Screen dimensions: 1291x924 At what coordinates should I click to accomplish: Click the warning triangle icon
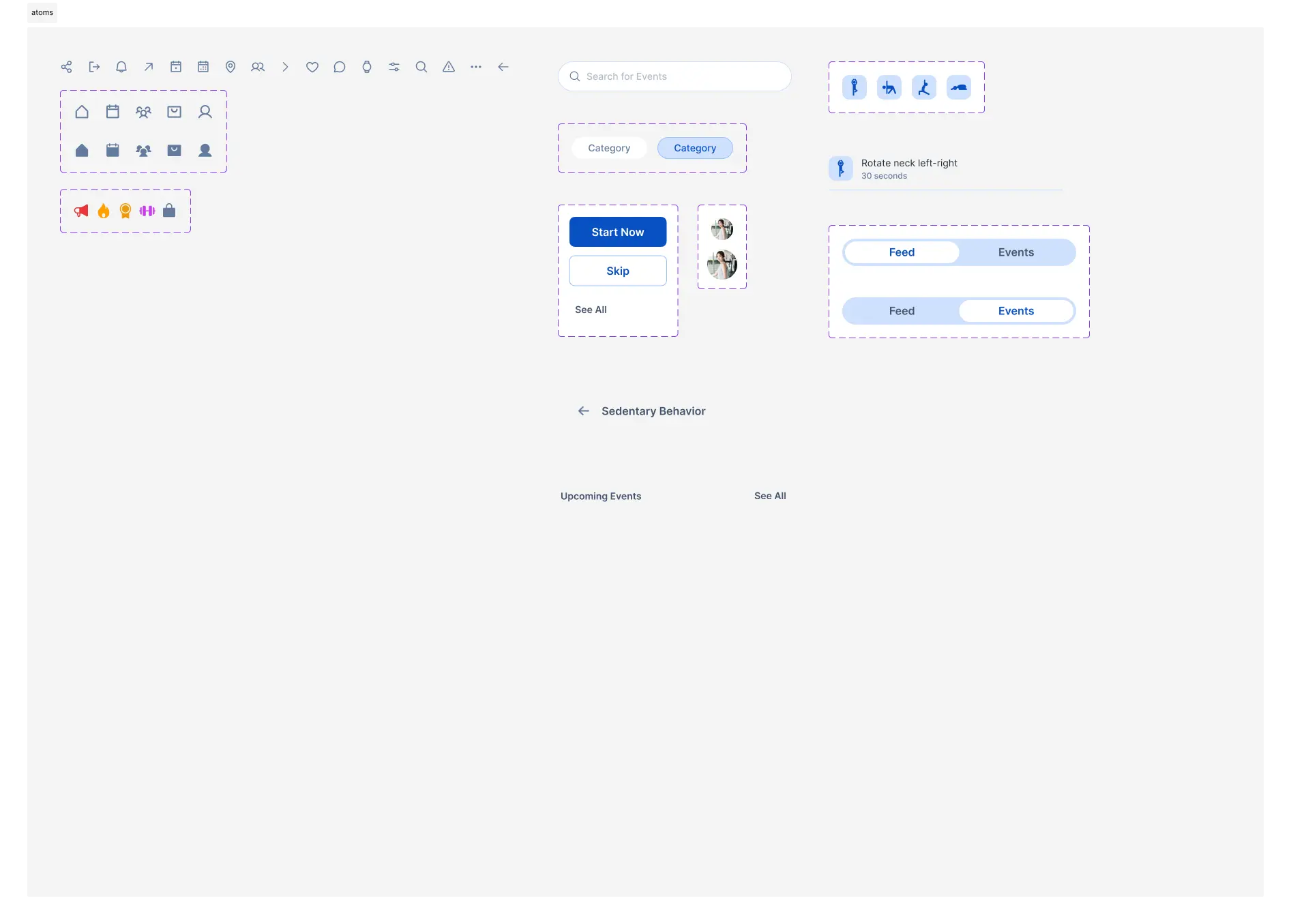point(449,67)
